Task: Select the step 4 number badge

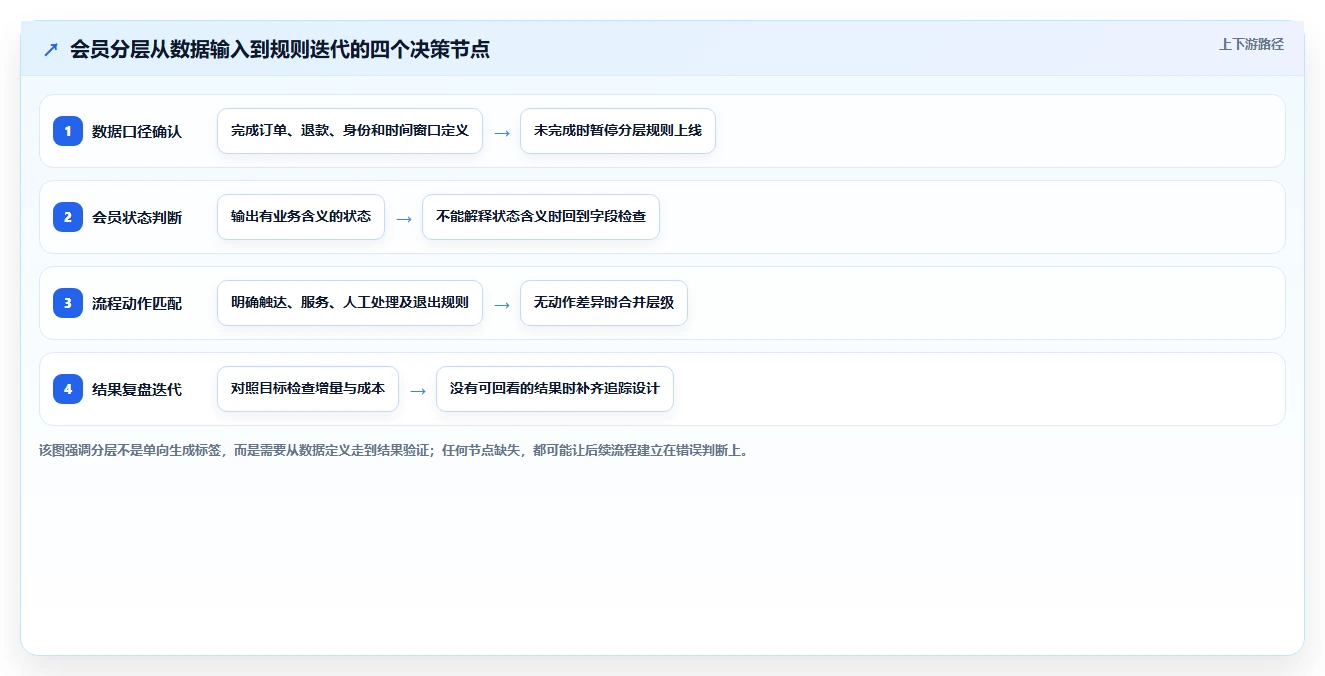Action: click(x=68, y=389)
